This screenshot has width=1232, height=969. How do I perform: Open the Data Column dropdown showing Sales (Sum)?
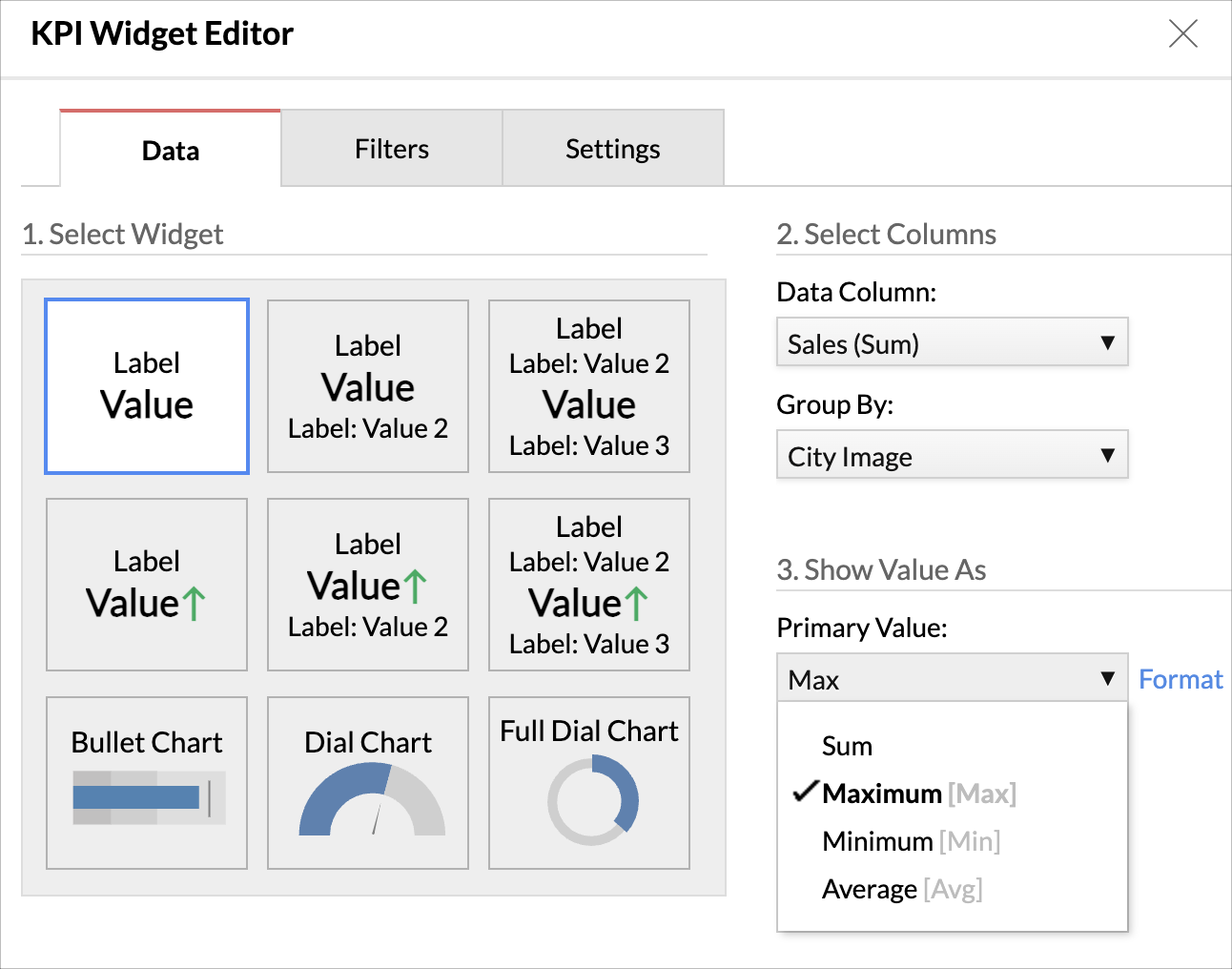(x=953, y=342)
